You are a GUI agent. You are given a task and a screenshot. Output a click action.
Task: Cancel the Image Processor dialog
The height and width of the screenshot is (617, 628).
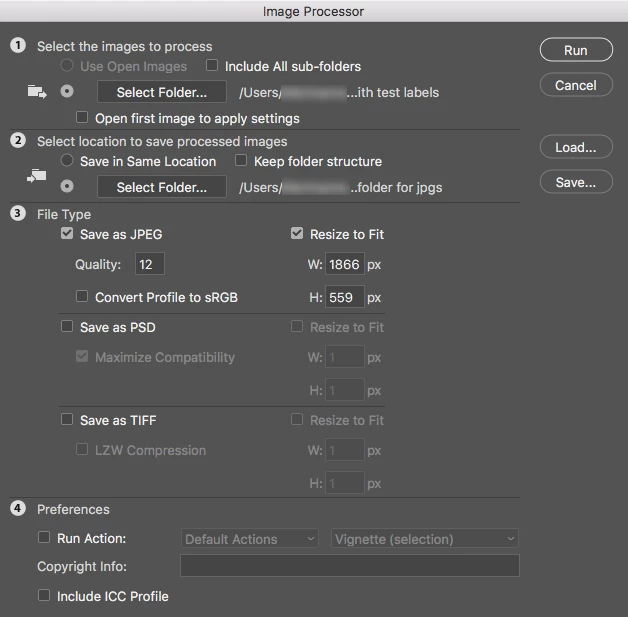click(576, 85)
